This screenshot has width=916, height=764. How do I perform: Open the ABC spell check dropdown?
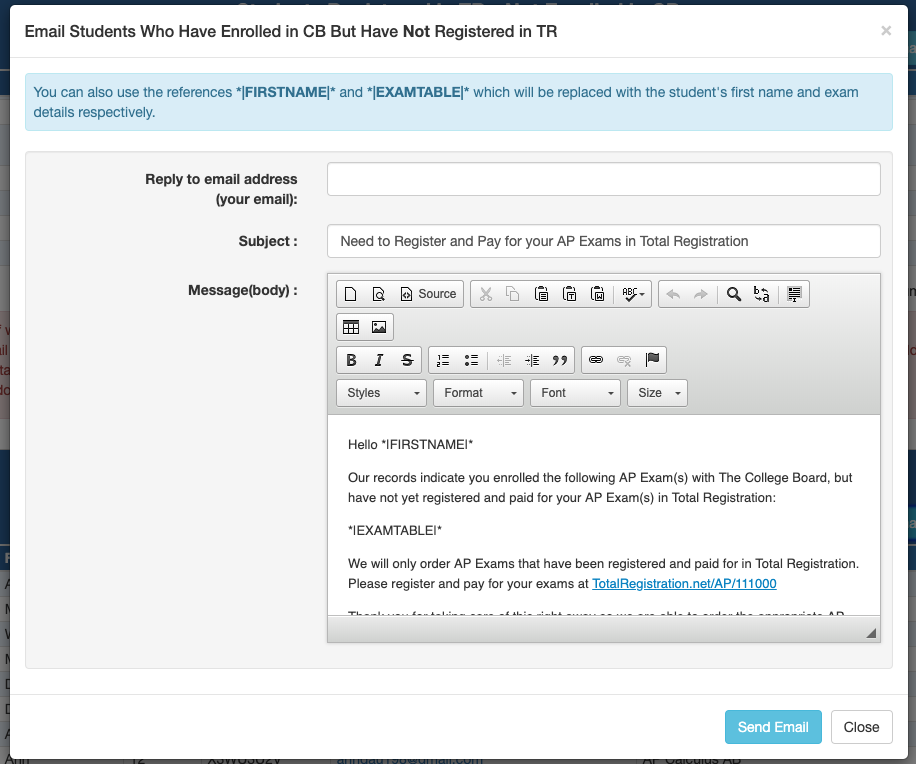633,294
